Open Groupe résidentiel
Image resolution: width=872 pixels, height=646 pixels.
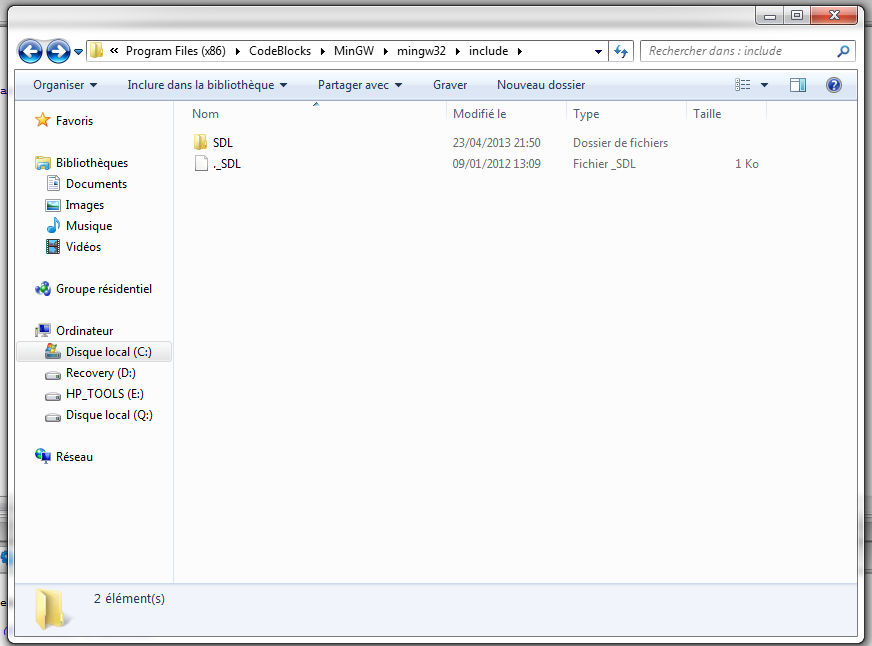103,289
